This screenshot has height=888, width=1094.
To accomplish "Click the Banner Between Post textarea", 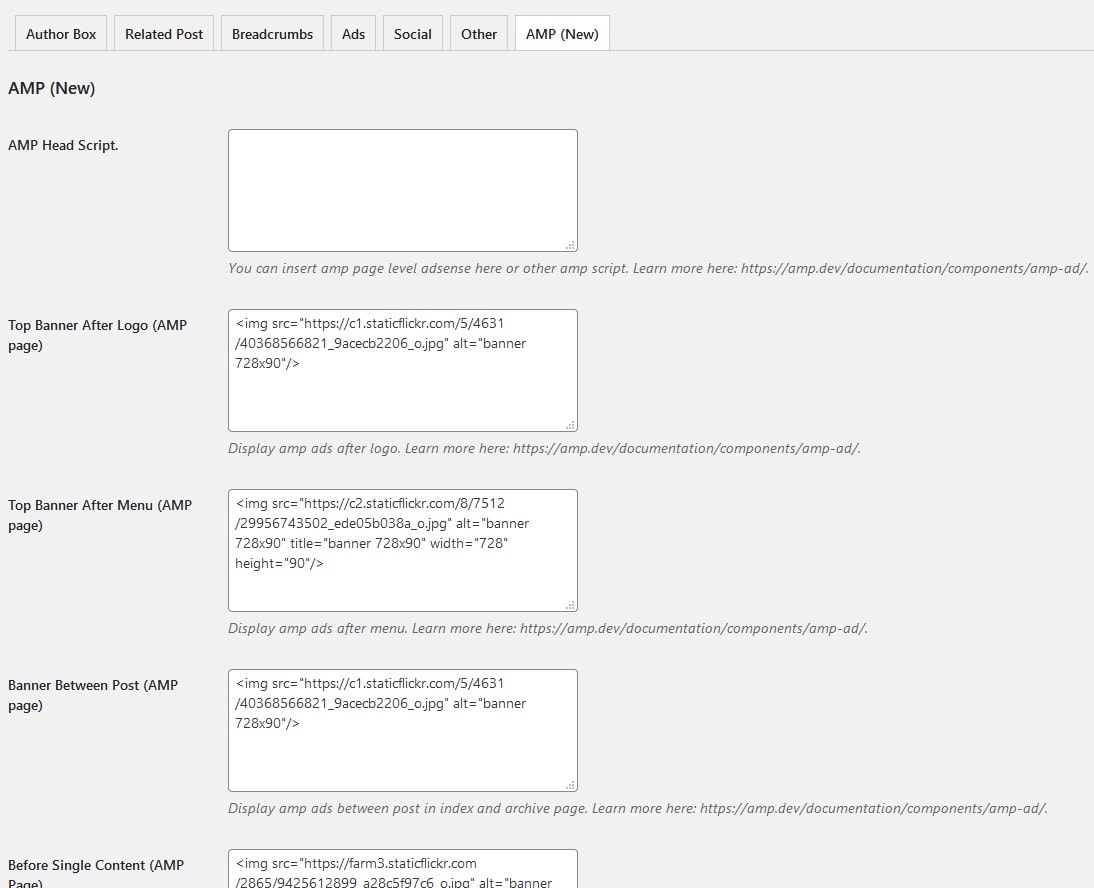I will tap(402, 730).
